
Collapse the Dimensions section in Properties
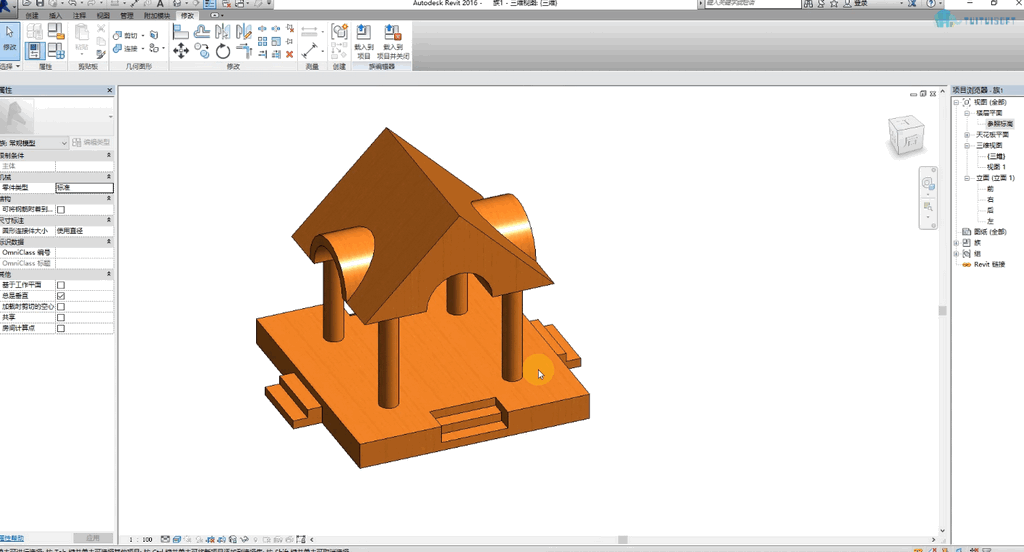108,220
